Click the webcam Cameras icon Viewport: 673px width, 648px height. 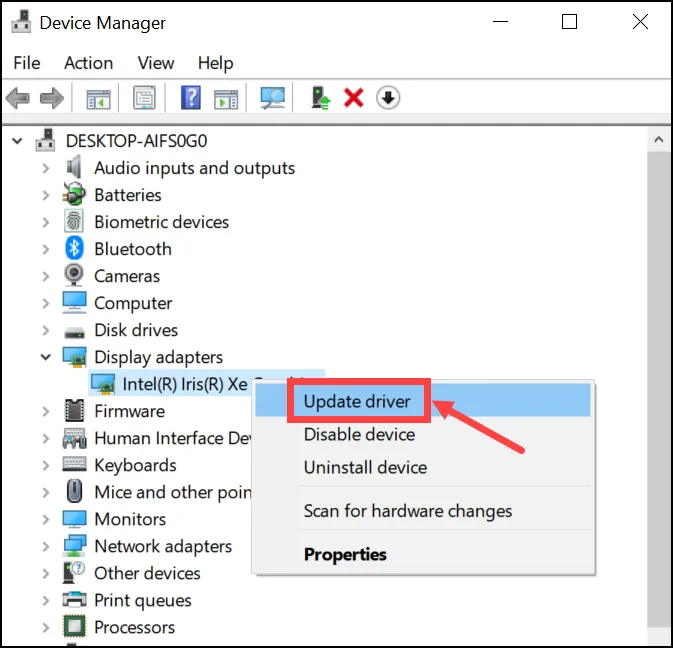[74, 275]
